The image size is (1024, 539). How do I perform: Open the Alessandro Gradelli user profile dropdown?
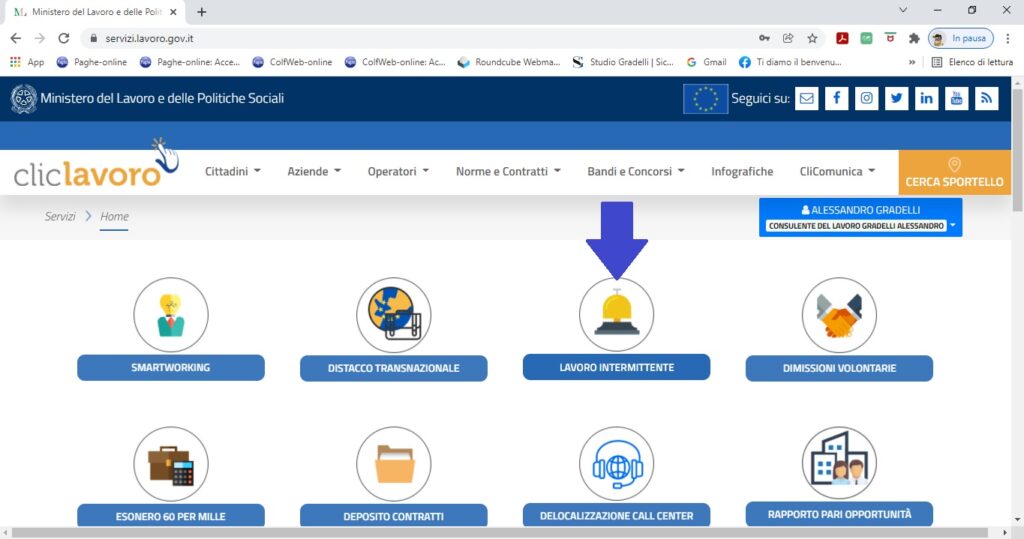[860, 217]
